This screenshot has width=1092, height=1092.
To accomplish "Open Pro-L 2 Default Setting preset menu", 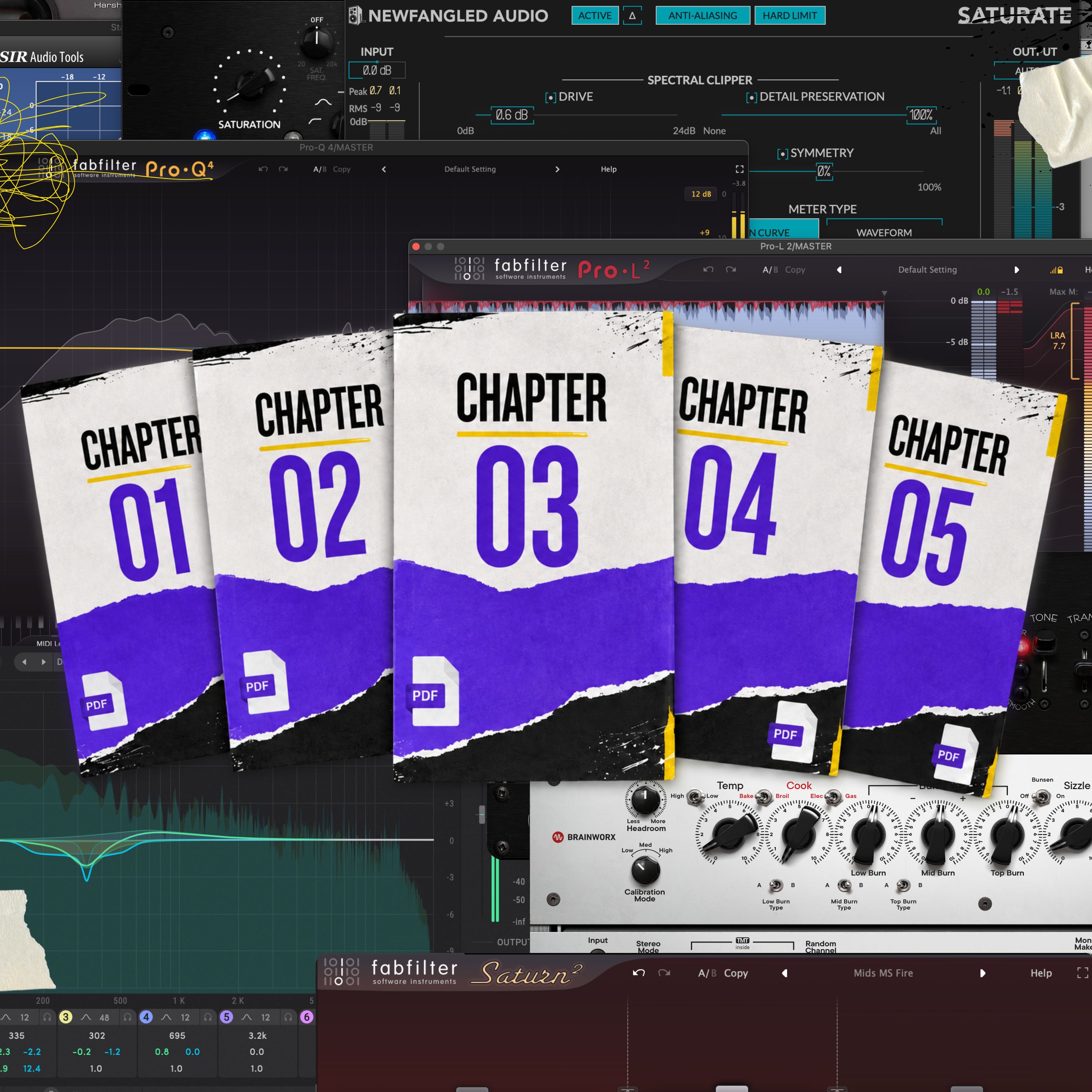I will click(927, 270).
